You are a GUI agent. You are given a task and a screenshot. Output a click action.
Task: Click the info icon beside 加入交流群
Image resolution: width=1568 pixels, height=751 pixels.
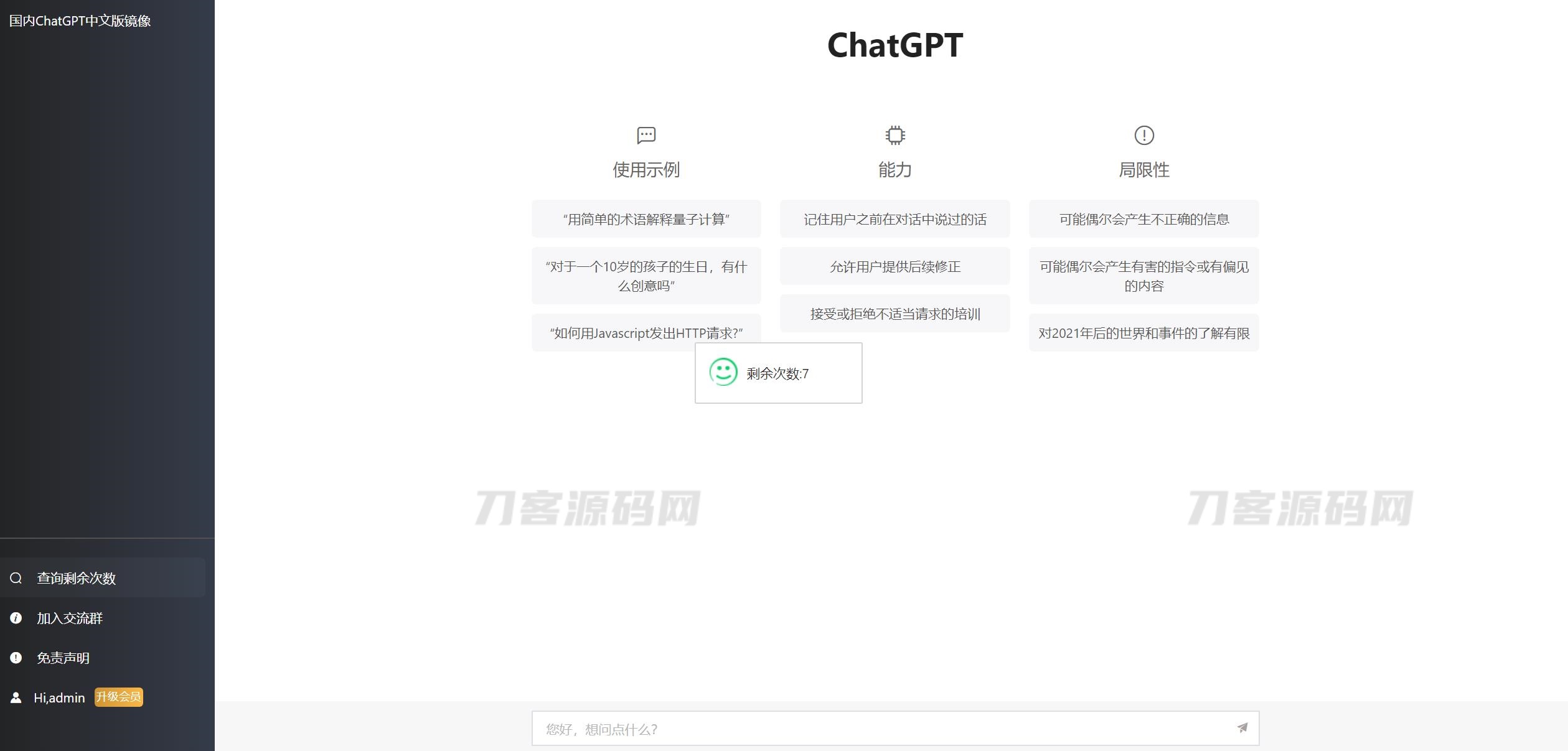coord(16,618)
